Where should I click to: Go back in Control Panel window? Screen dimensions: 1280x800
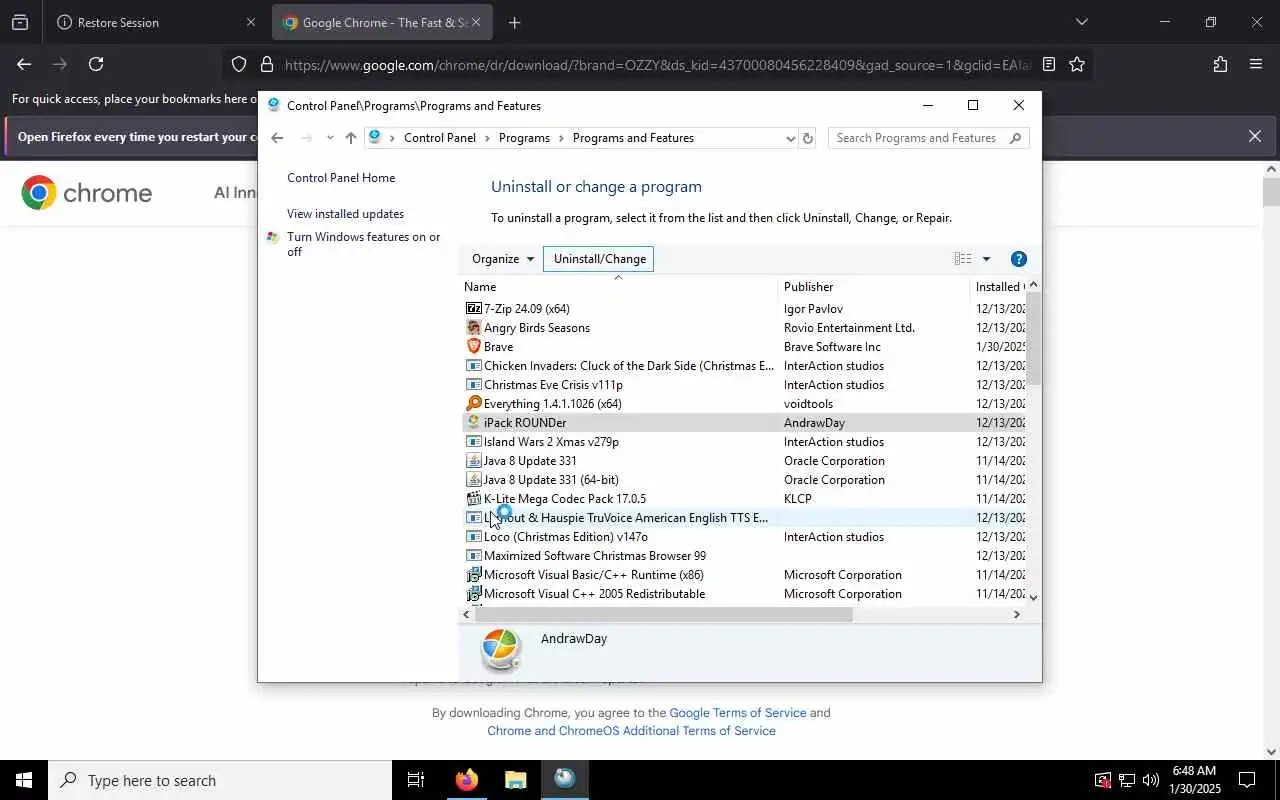click(x=277, y=138)
